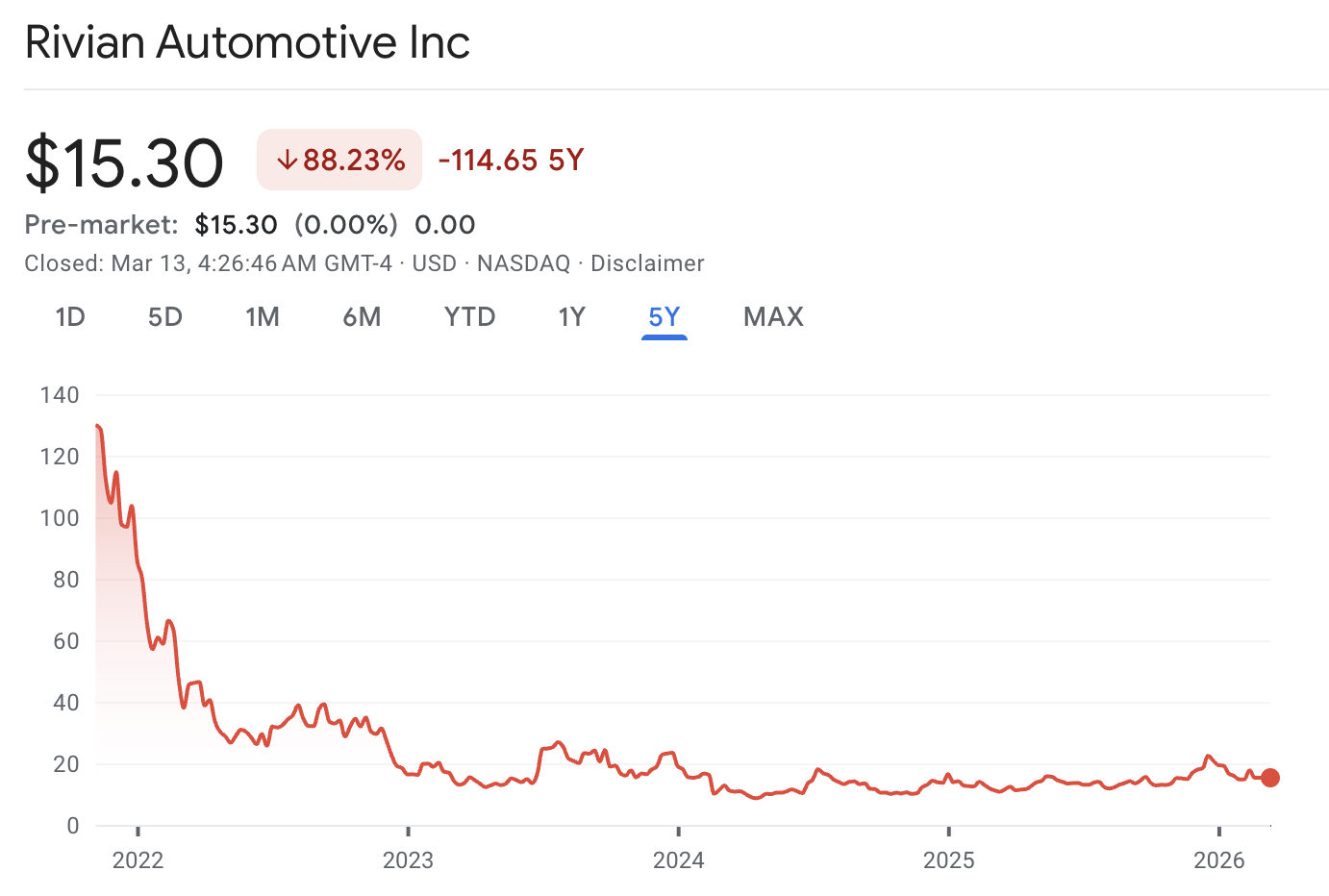Click the 2022 x-axis marker

point(138,860)
